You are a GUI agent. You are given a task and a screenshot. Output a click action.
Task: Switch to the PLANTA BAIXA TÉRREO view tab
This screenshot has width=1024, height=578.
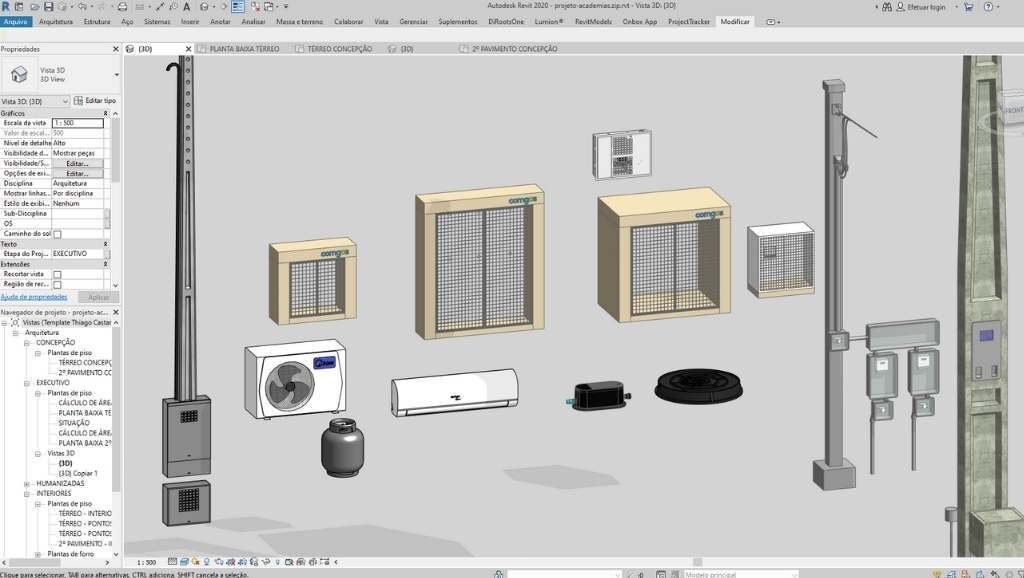(x=244, y=48)
